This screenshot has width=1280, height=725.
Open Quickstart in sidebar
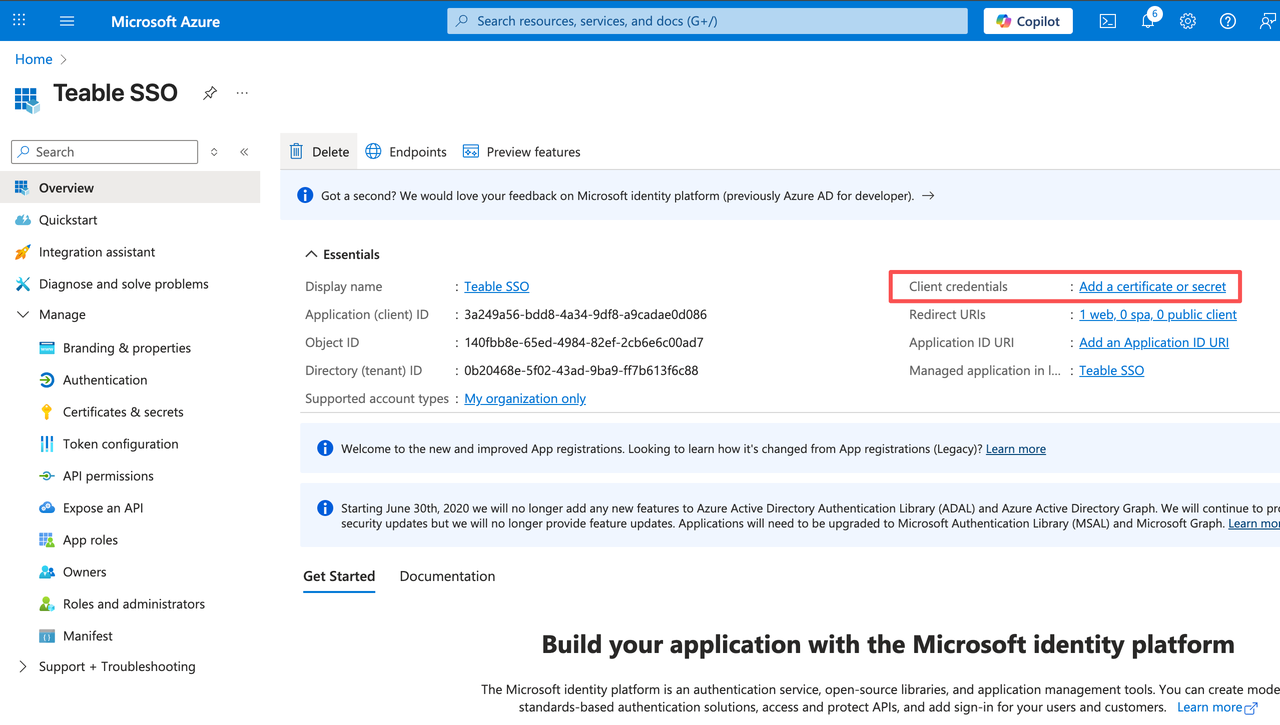coord(68,220)
